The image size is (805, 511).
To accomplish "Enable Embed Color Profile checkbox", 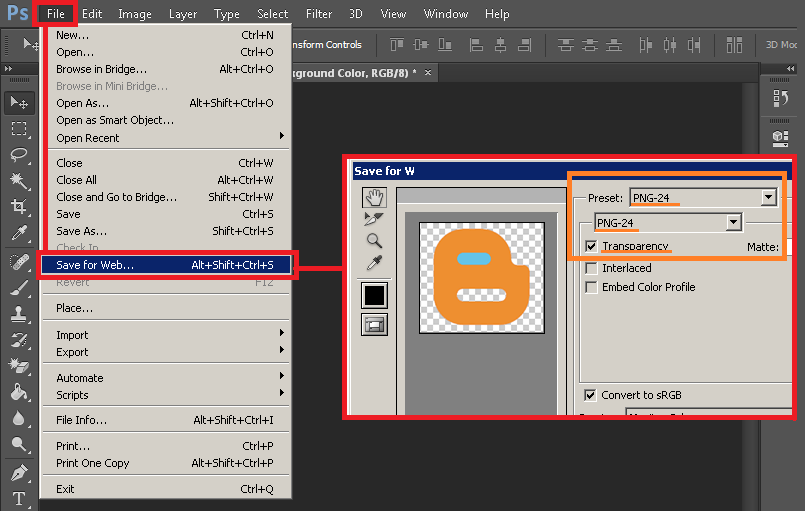I will (591, 287).
